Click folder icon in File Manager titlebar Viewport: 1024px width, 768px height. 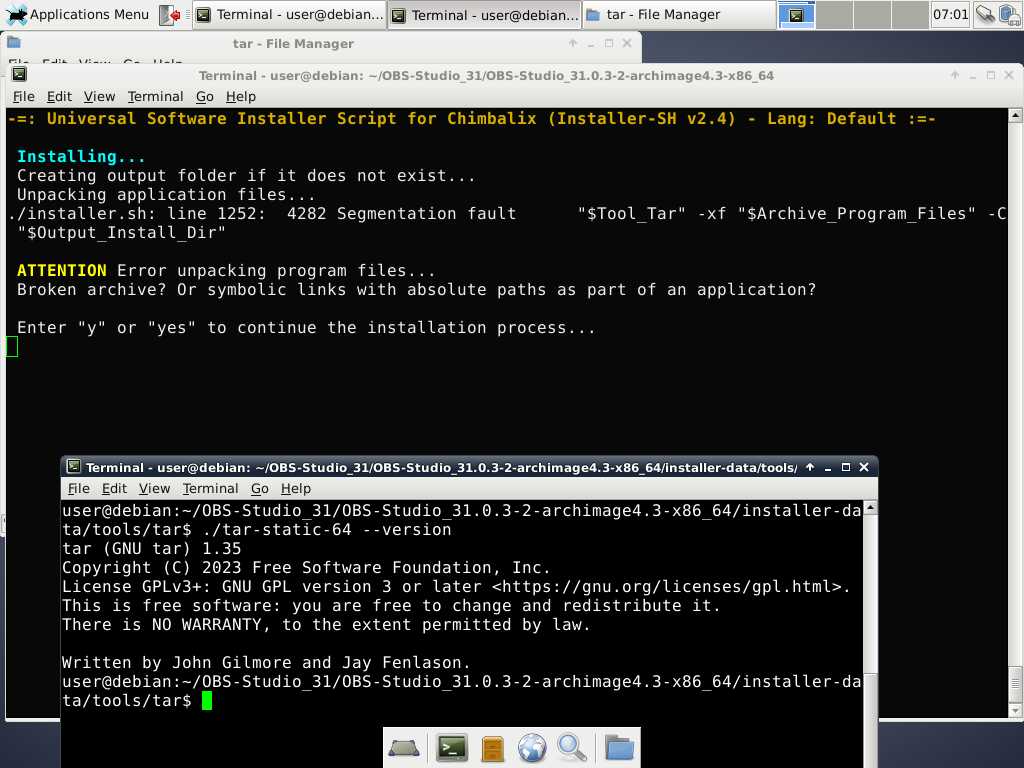(14, 42)
